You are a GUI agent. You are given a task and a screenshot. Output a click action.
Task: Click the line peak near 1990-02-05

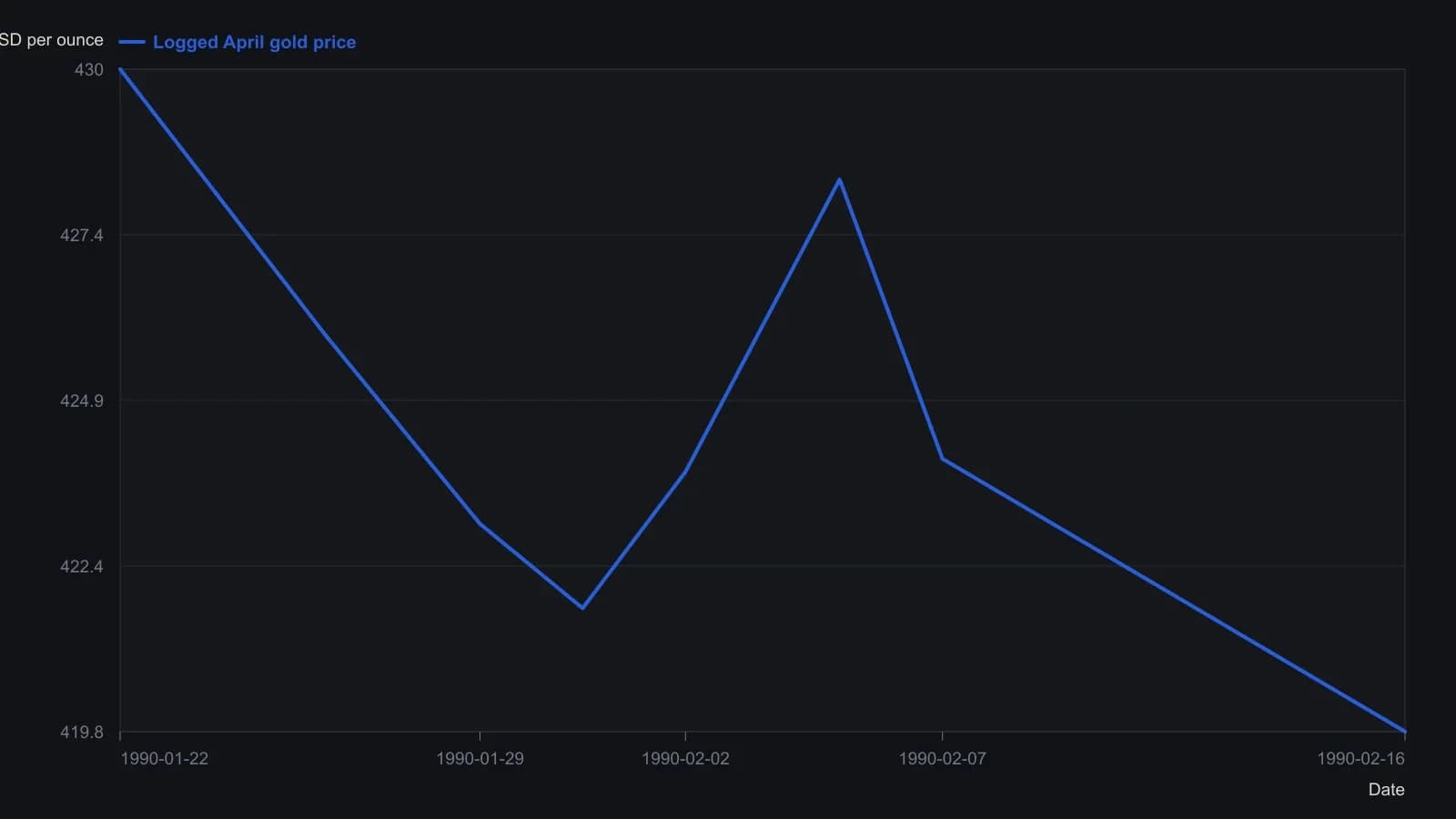click(x=839, y=179)
